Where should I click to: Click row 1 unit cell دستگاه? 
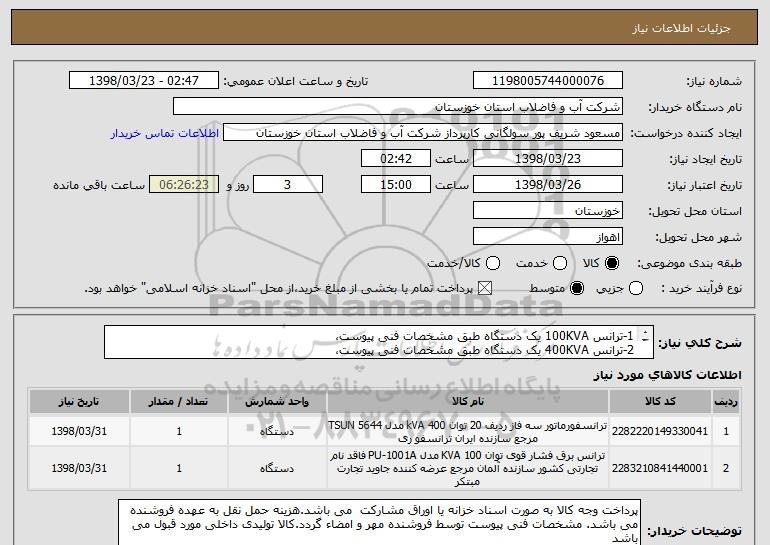[x=277, y=432]
